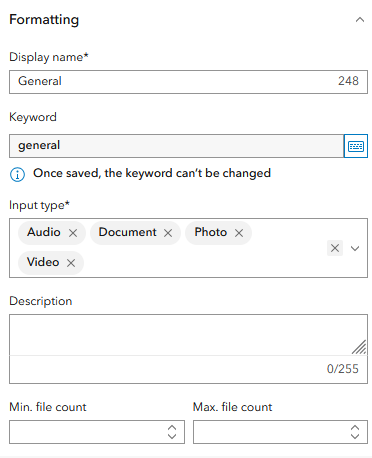
Task: Select the Document tag label
Action: point(127,232)
